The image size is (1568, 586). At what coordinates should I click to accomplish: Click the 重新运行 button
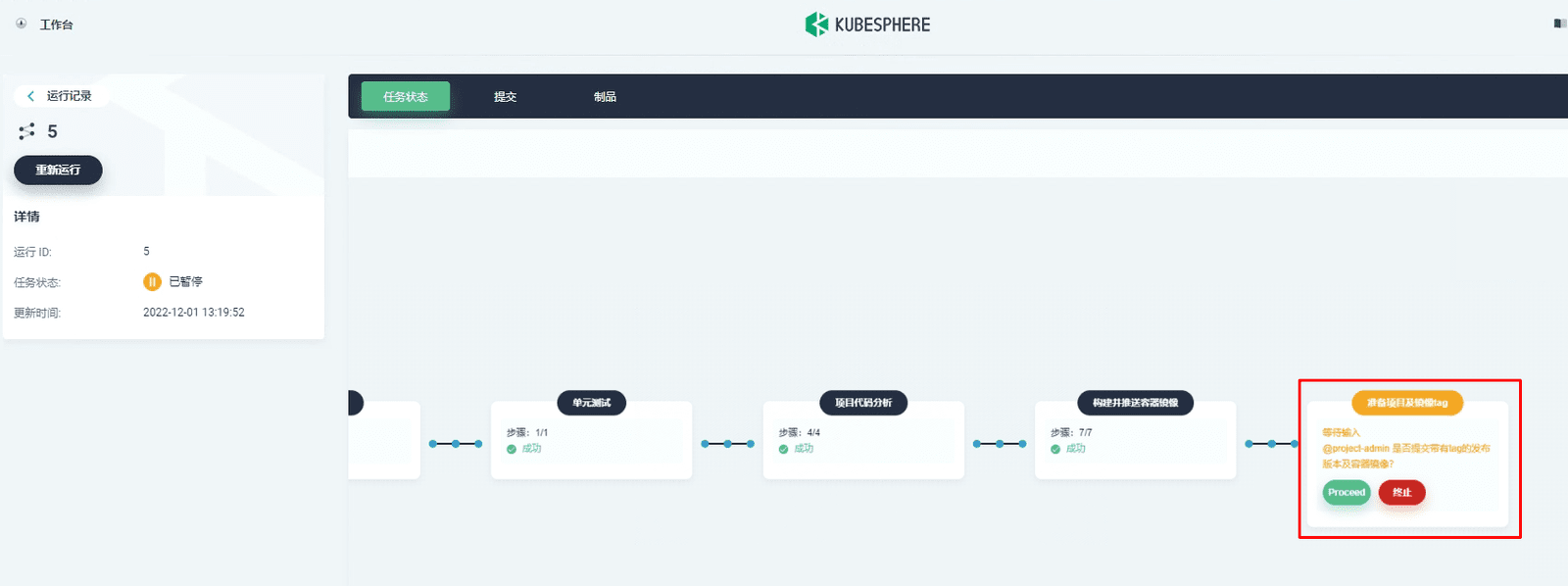[x=58, y=170]
